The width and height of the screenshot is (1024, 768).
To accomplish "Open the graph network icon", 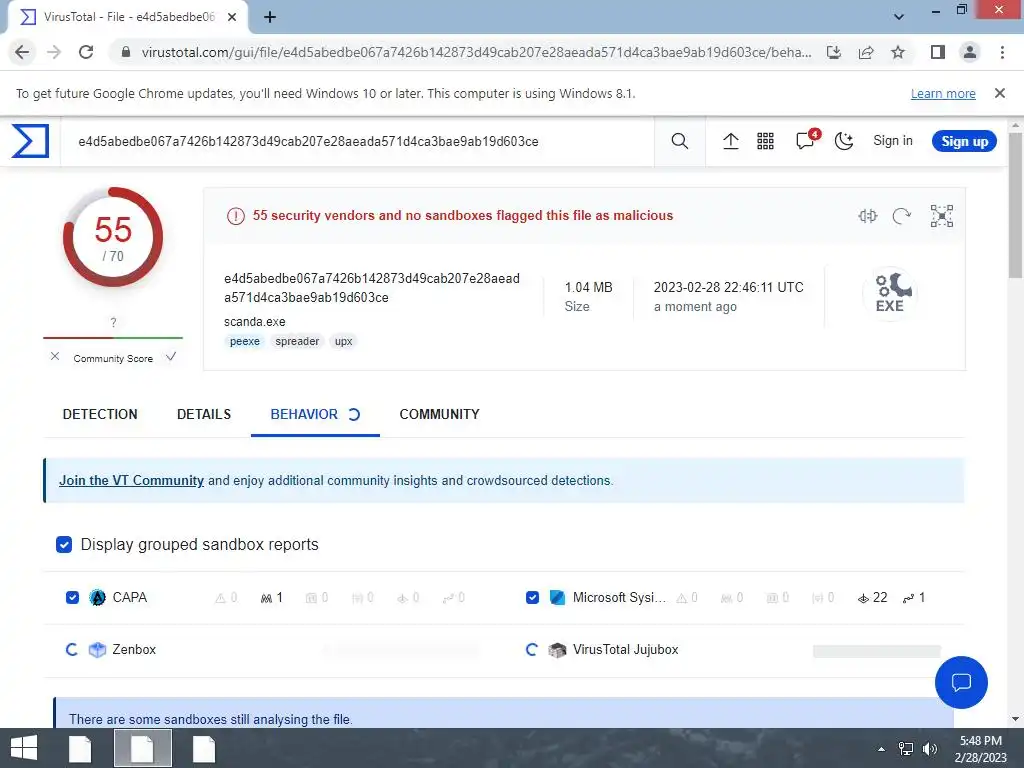I will tap(942, 216).
